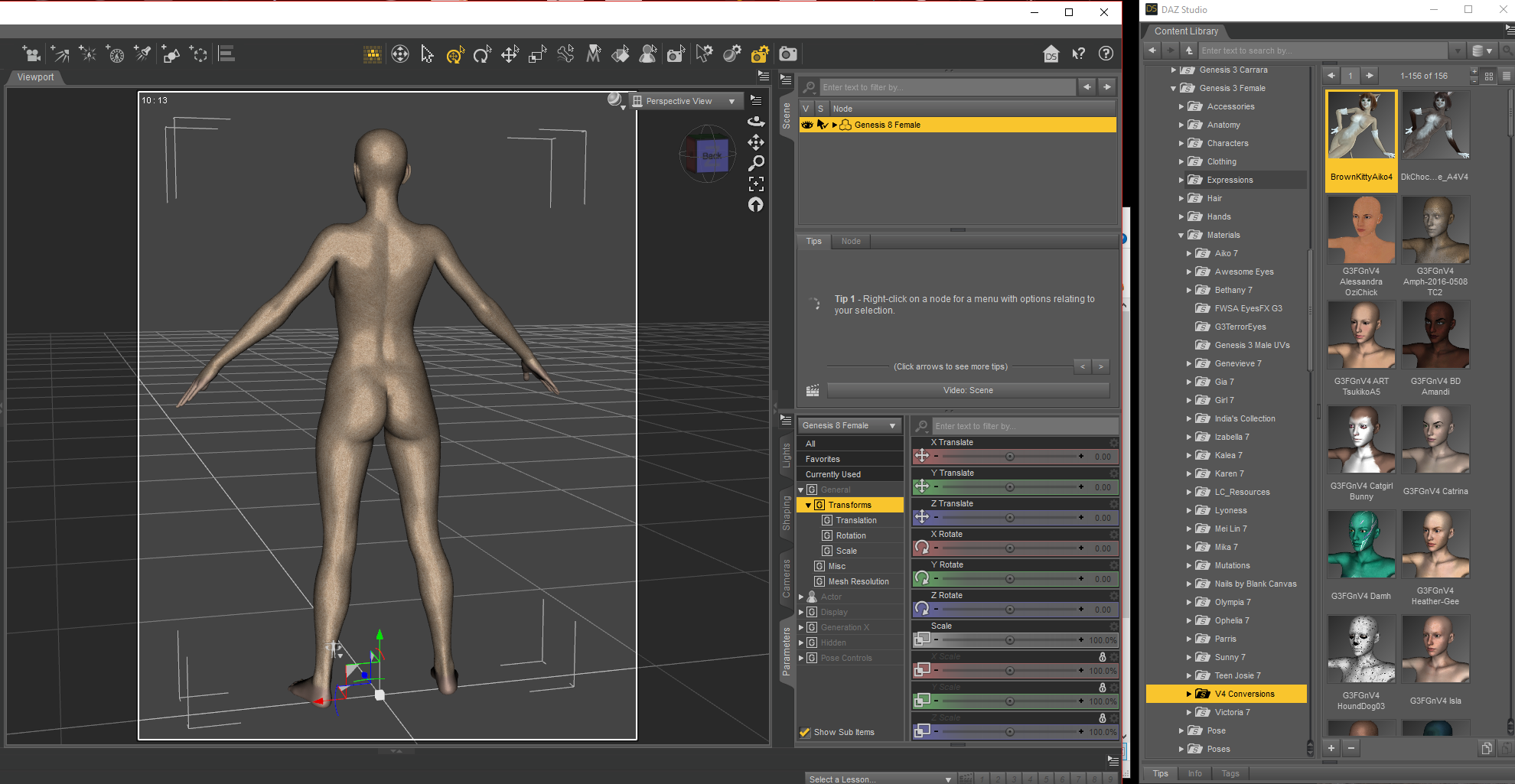Hide Genesis 8 Female using the eye icon
The width and height of the screenshot is (1515, 784).
(807, 125)
